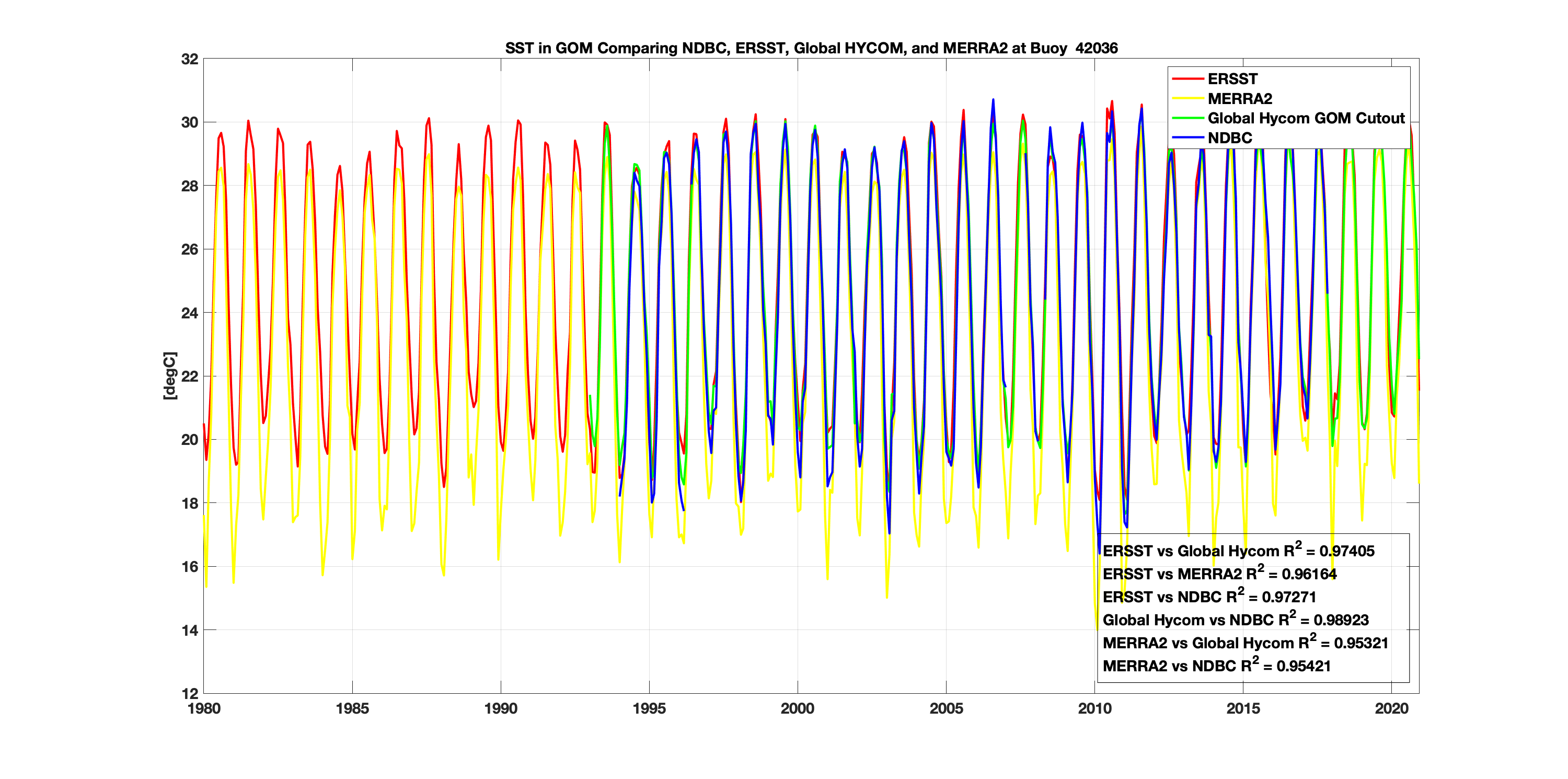Click the 2000 x-axis tick label
This screenshot has height=779, width=1568.
798,708
